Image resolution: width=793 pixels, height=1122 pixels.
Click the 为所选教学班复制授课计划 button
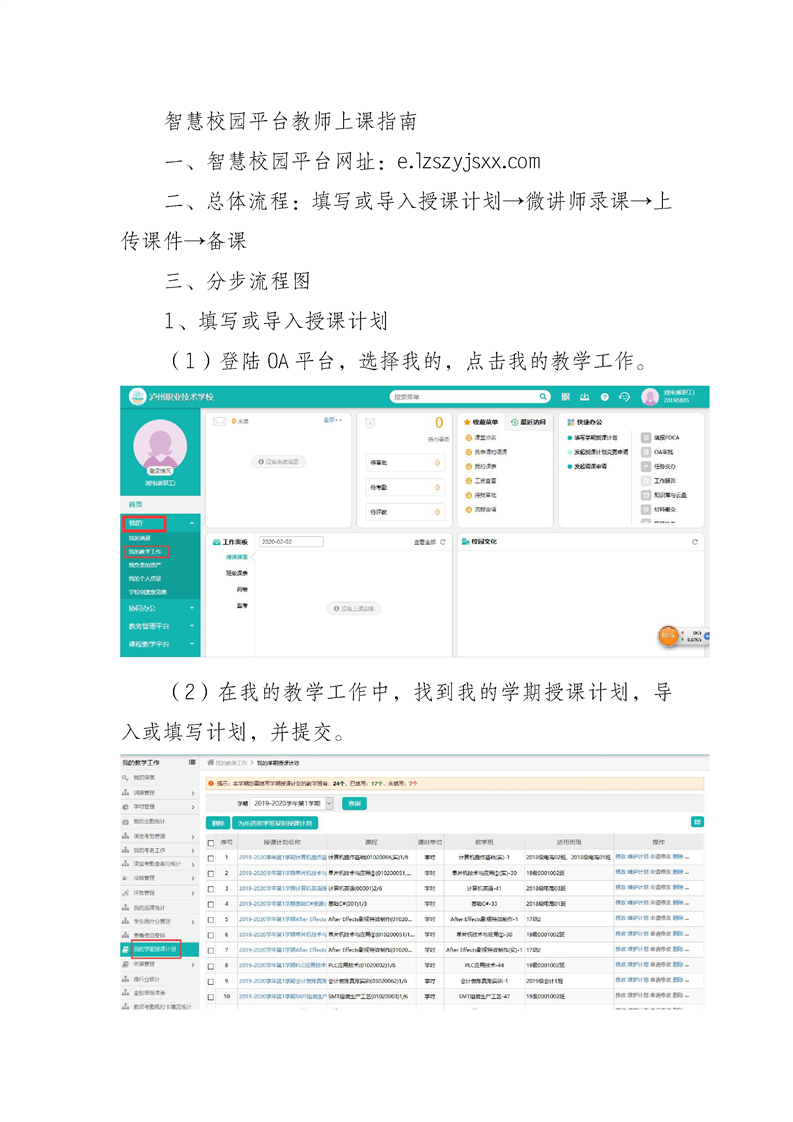pos(273,823)
